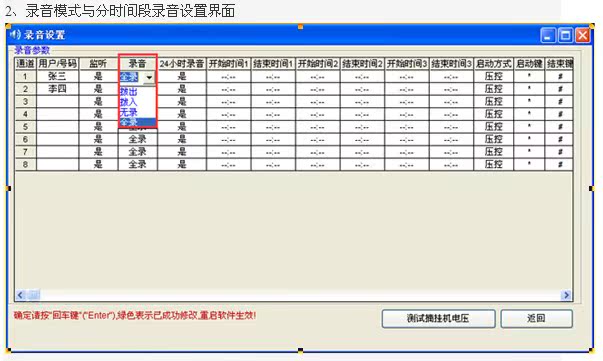The height and width of the screenshot is (361, 603).
Task: Minimize the 录音设置 window
Action: pos(548,35)
